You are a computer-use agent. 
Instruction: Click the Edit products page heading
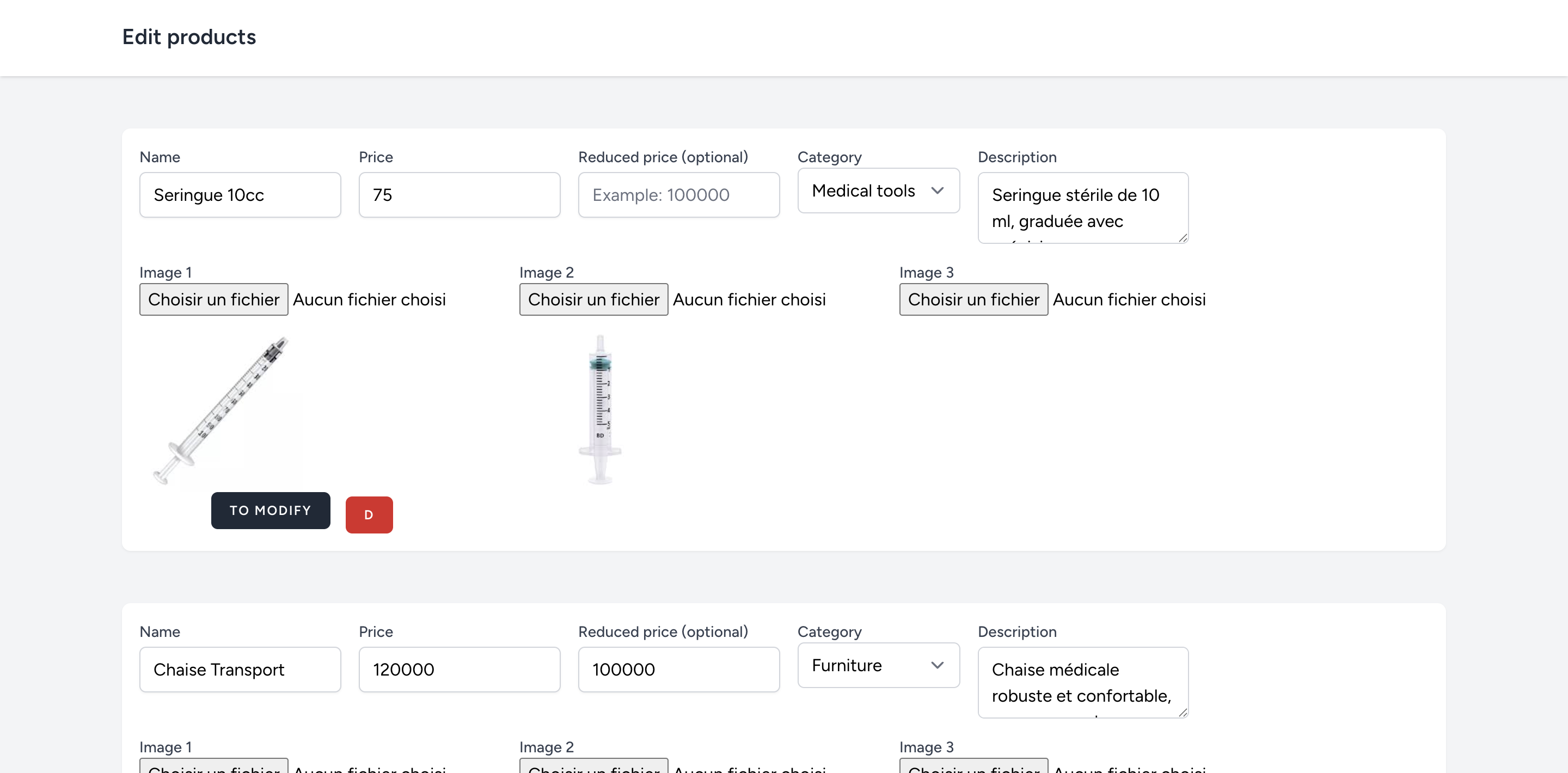point(189,37)
